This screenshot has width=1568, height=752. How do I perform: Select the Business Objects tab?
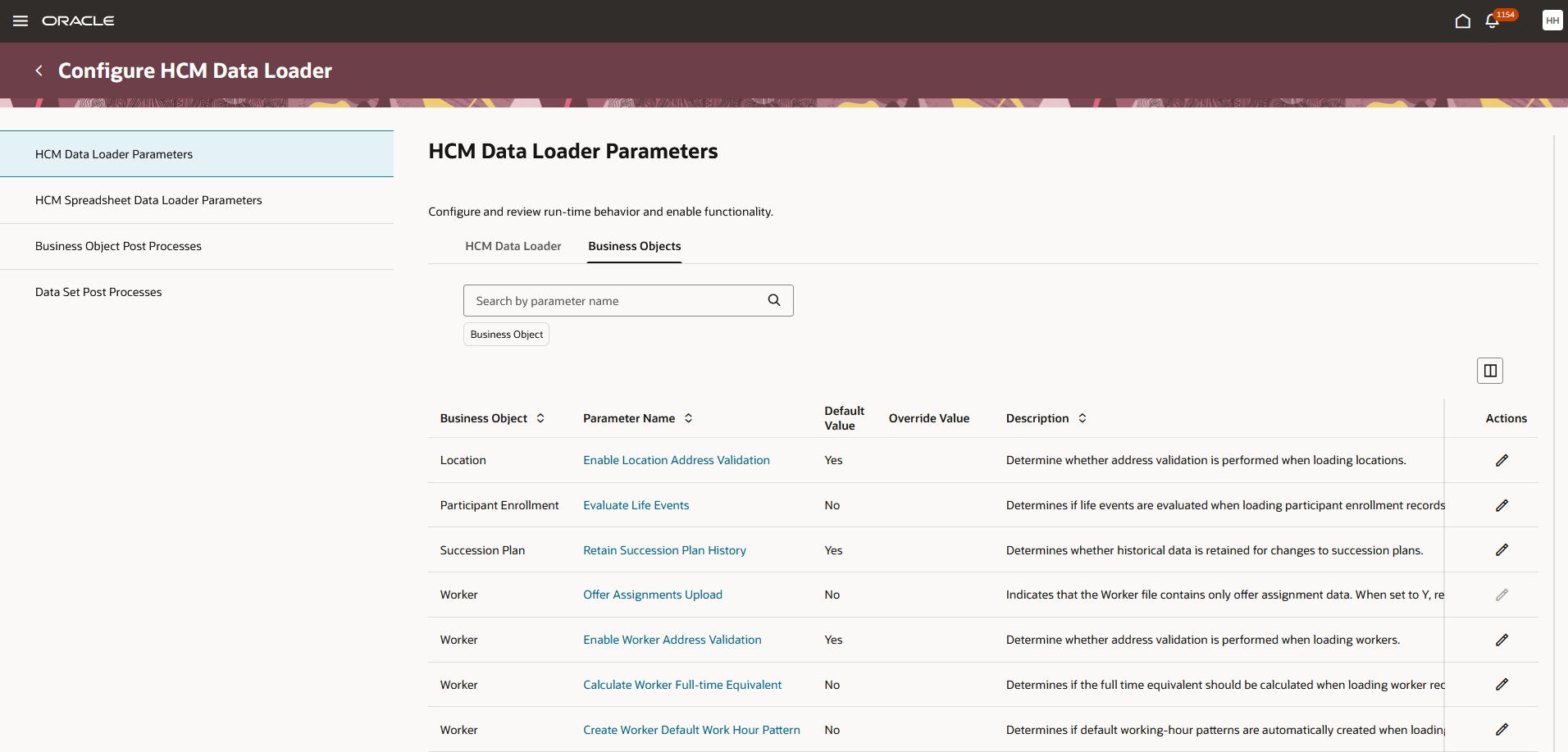coord(634,246)
